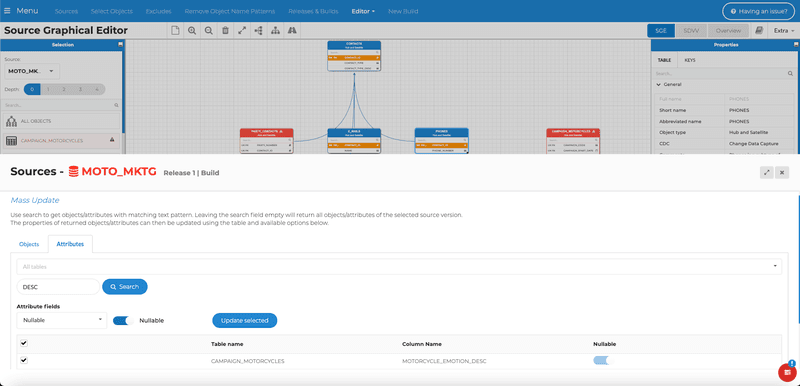Open New Build menu item
Screen dimensions: 800x386
point(403,11)
